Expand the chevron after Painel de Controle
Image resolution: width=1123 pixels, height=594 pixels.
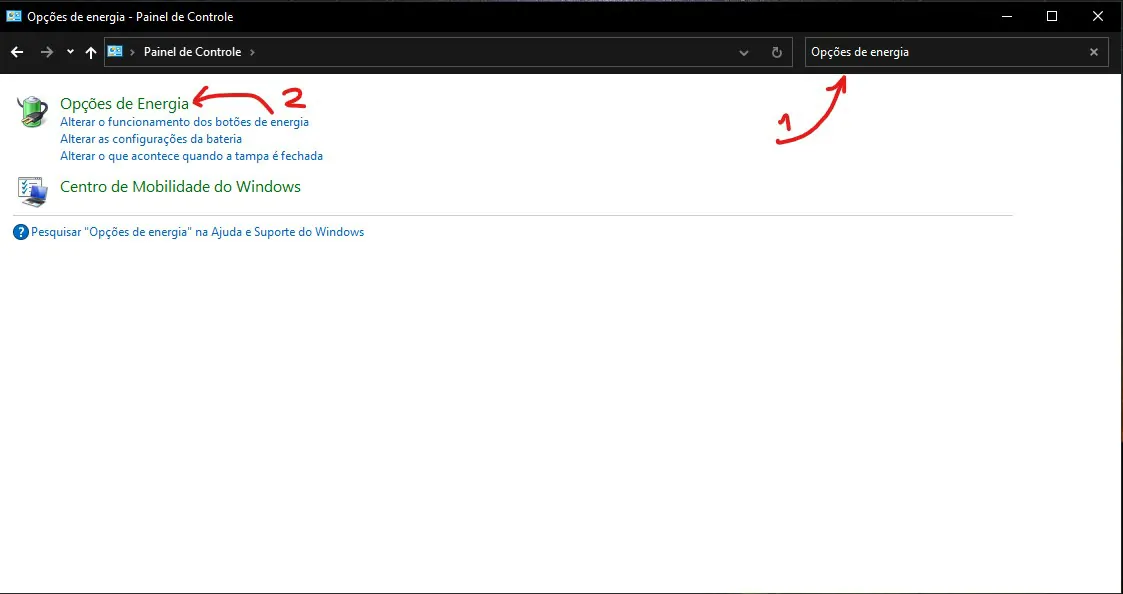252,52
